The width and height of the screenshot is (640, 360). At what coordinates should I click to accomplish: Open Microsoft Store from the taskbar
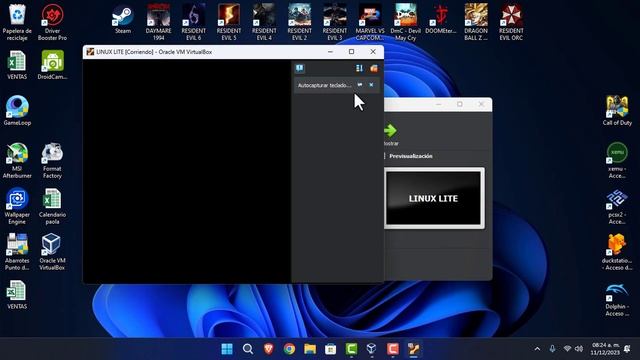331,349
